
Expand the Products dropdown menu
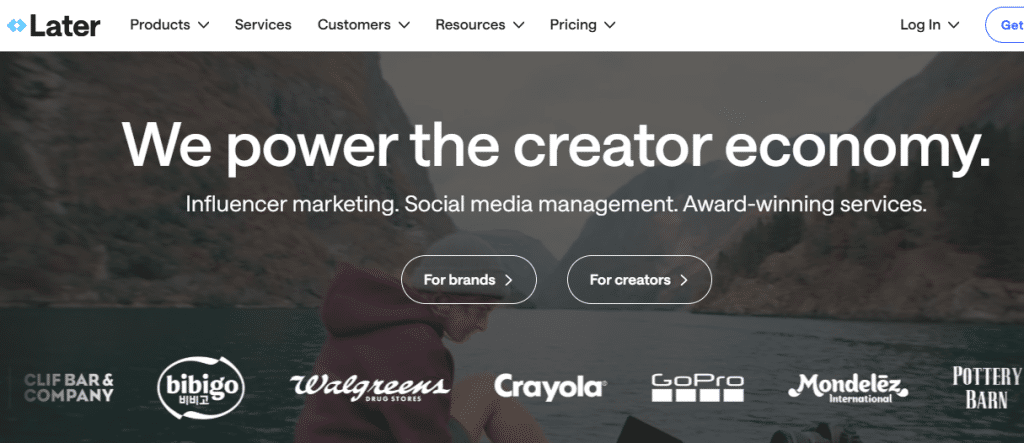coord(169,25)
